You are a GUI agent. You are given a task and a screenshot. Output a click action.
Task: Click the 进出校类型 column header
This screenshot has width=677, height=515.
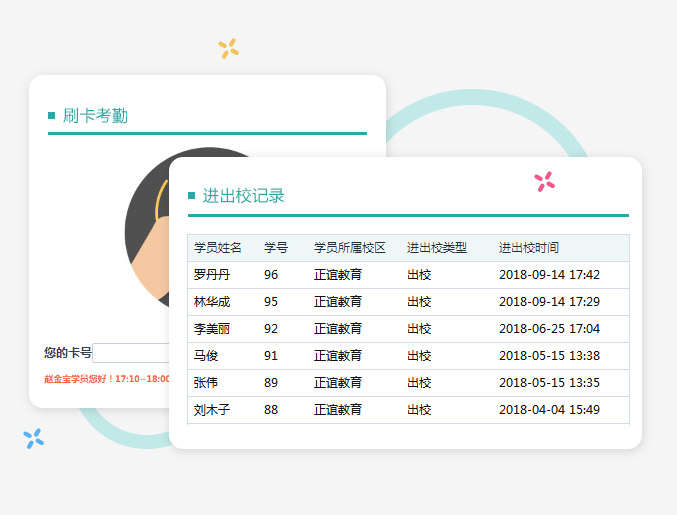point(437,248)
